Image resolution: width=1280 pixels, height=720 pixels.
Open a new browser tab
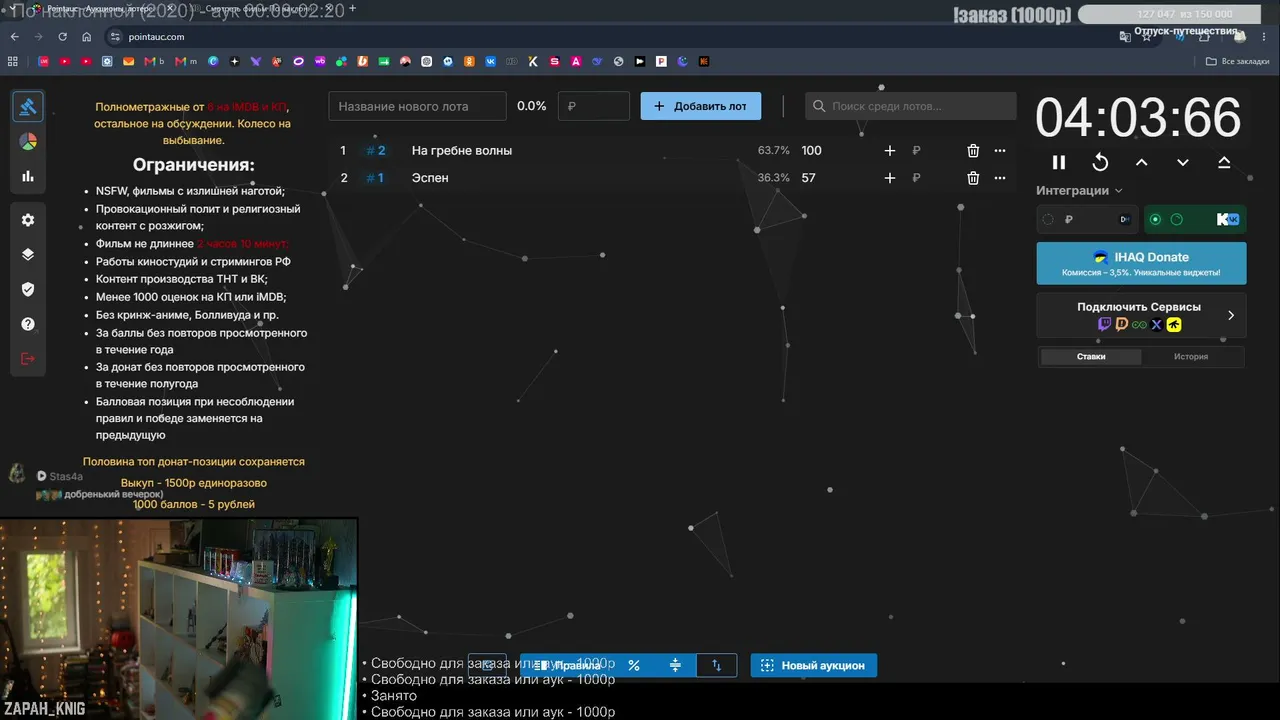[x=352, y=9]
